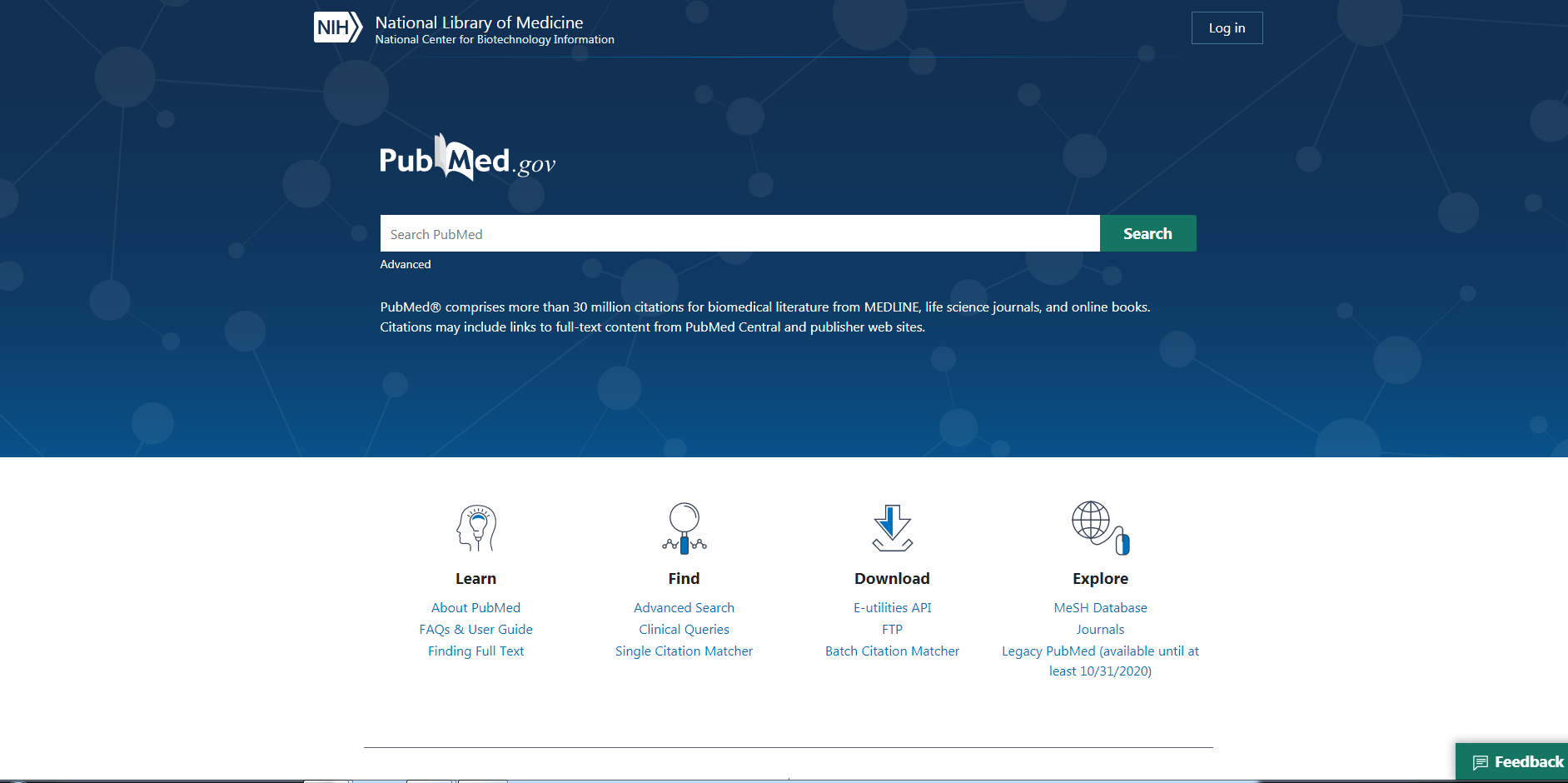
Task: Open the MeSH Database link
Action: pyautogui.click(x=1101, y=608)
